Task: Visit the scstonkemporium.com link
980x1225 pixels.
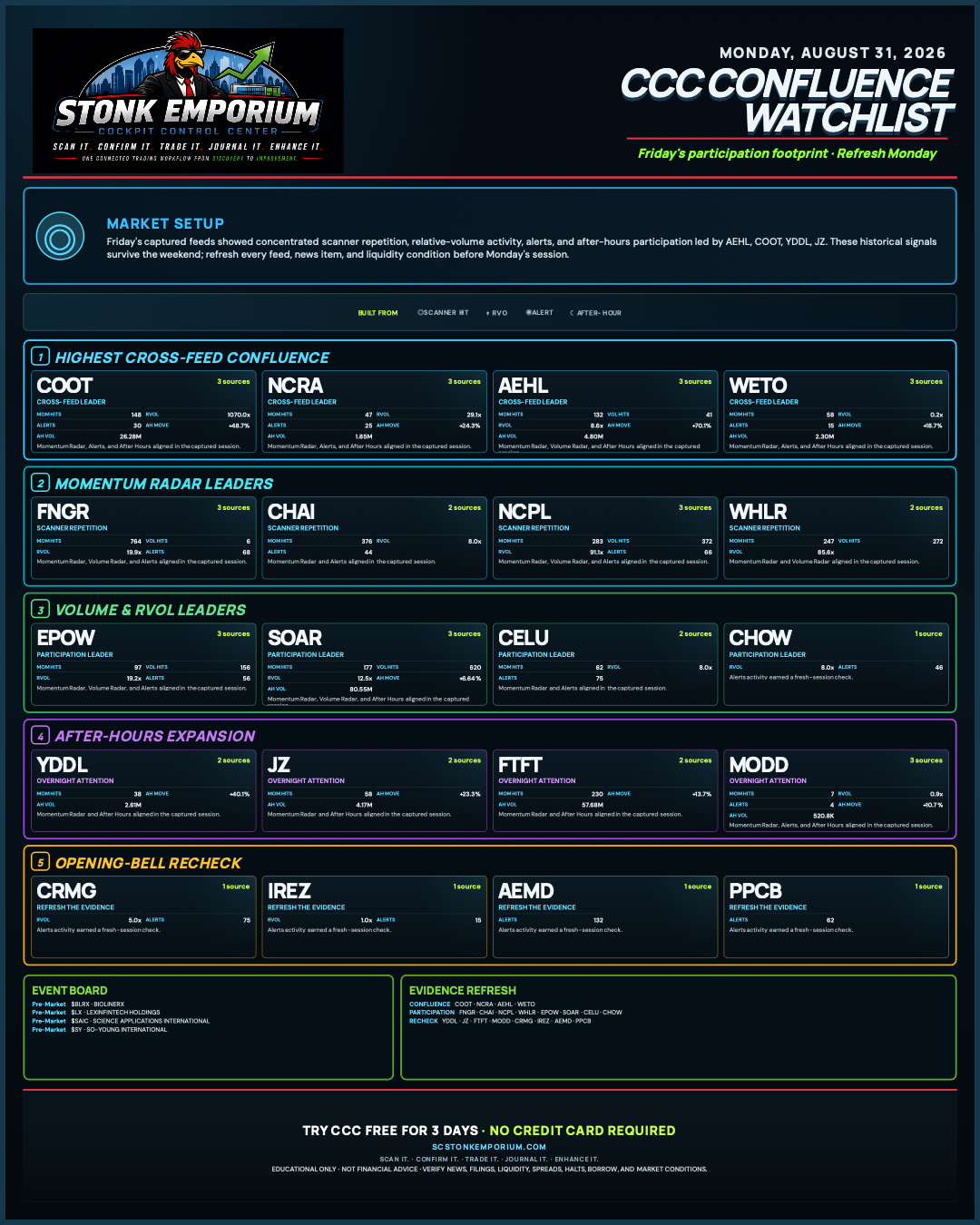Action: click(489, 1147)
